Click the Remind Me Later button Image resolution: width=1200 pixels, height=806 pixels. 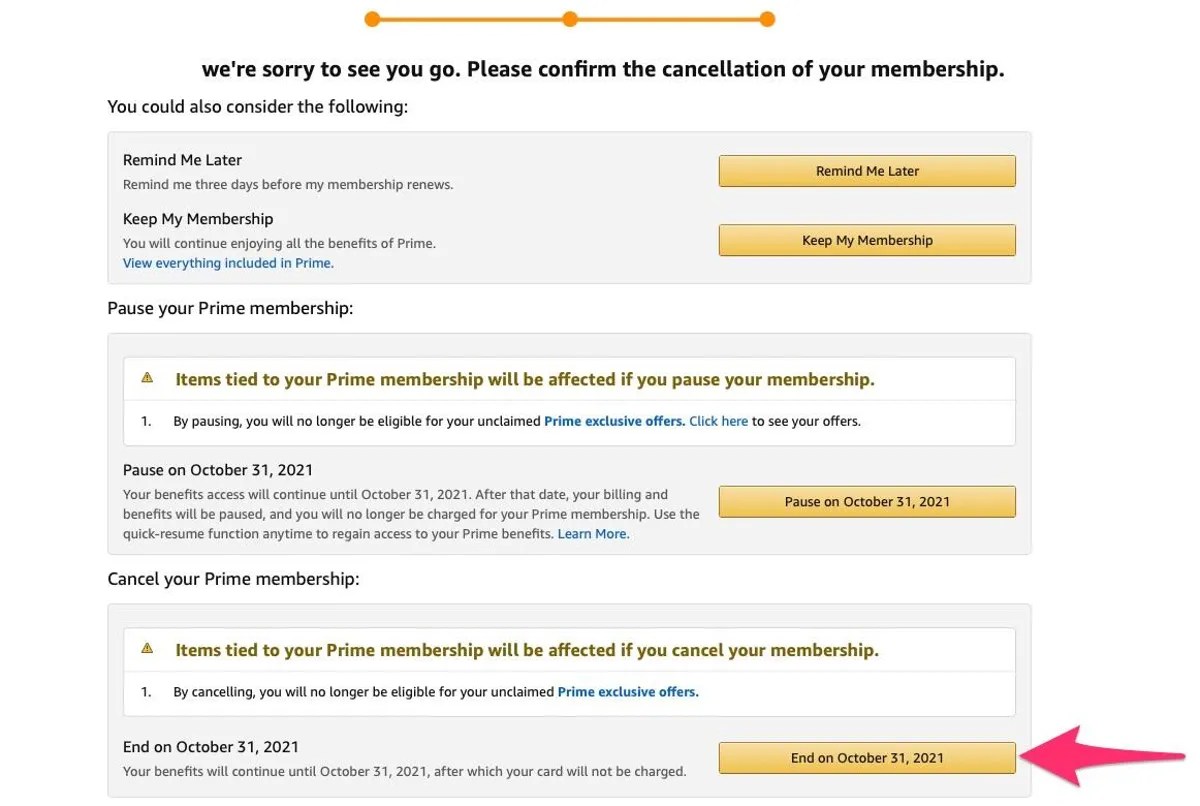pos(866,170)
